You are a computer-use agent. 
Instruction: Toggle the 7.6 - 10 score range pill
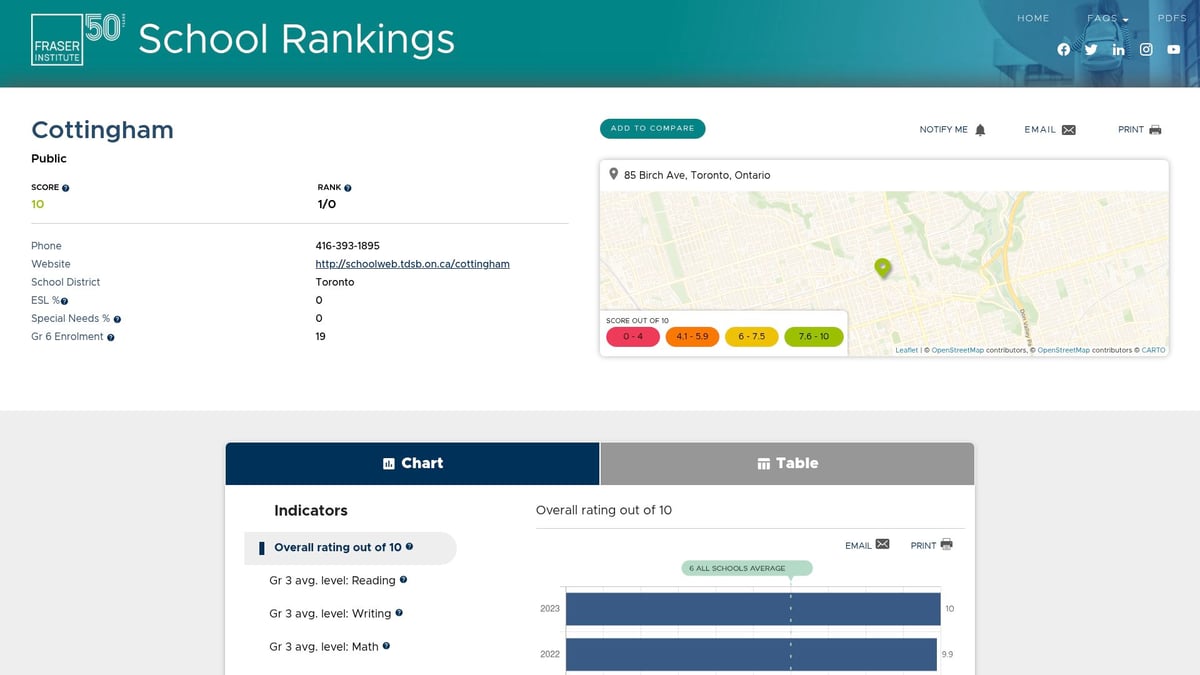pos(811,337)
